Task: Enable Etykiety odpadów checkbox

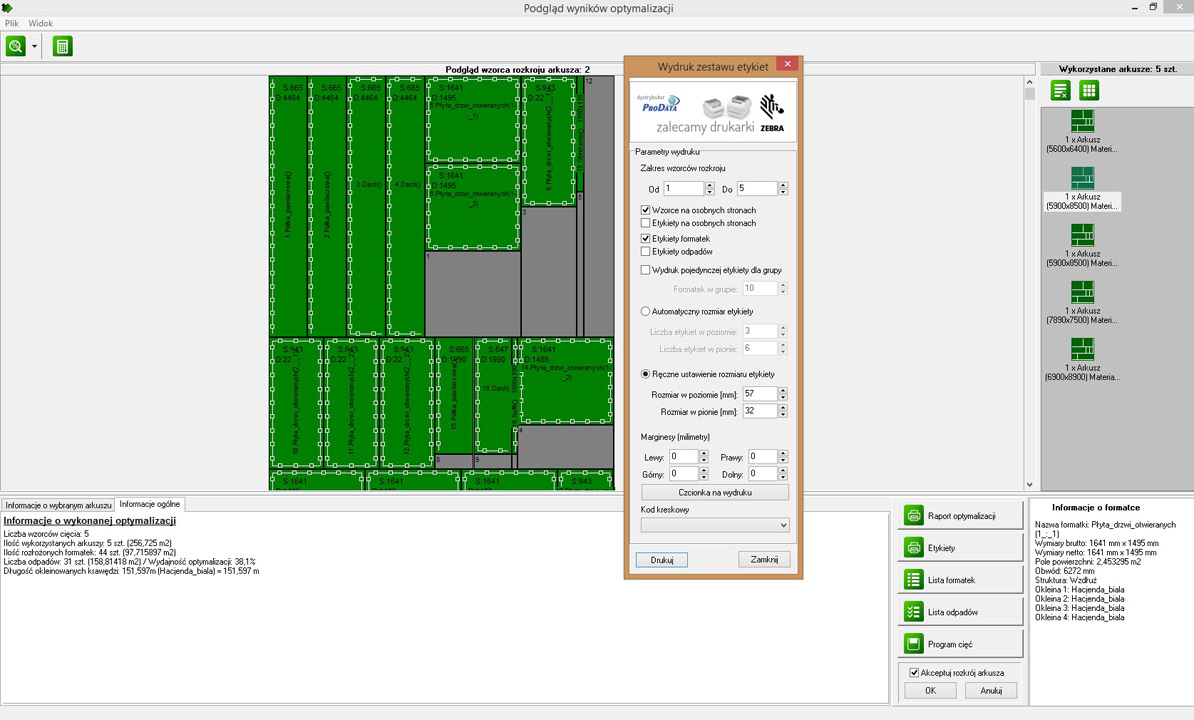Action: 646,252
